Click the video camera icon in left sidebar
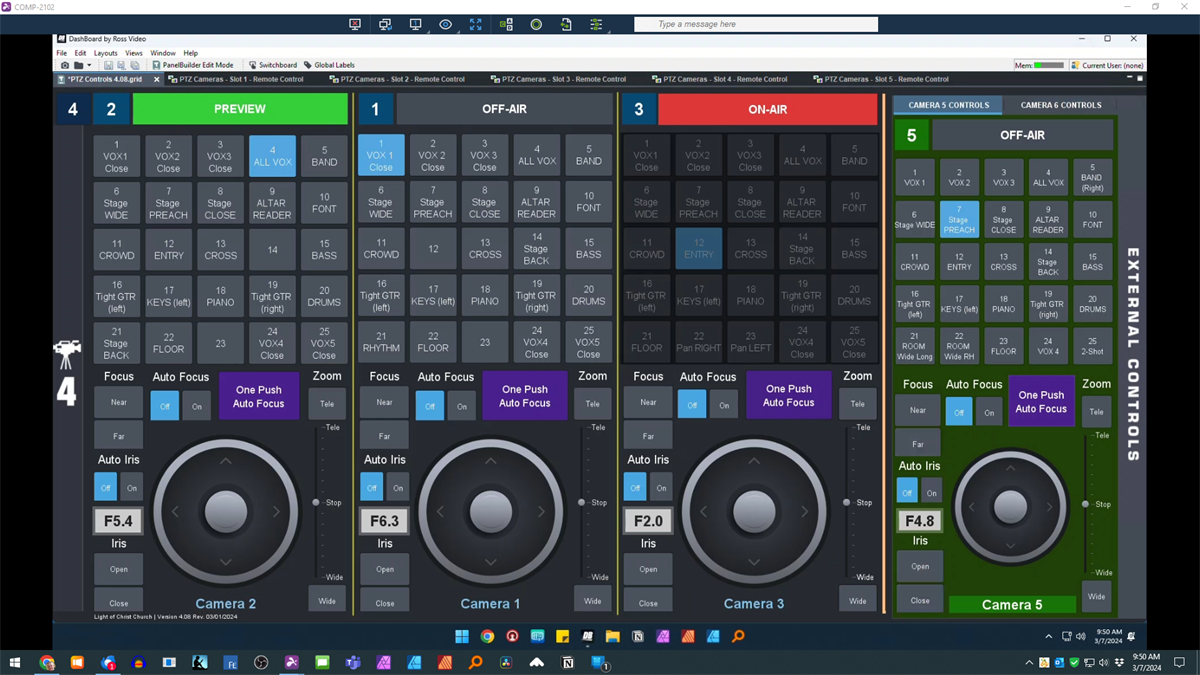The height and width of the screenshot is (675, 1200). (x=66, y=354)
